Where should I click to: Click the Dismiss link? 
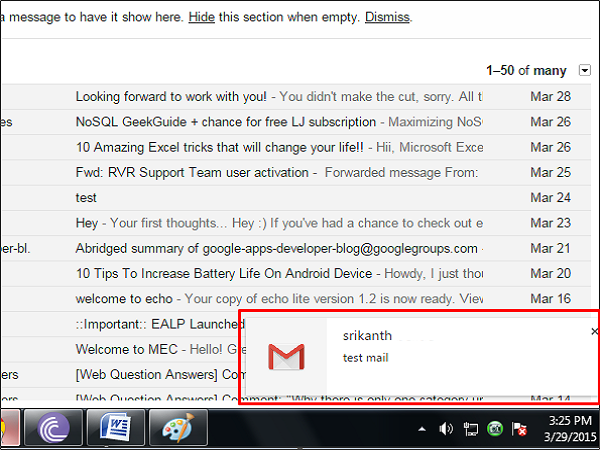[387, 17]
